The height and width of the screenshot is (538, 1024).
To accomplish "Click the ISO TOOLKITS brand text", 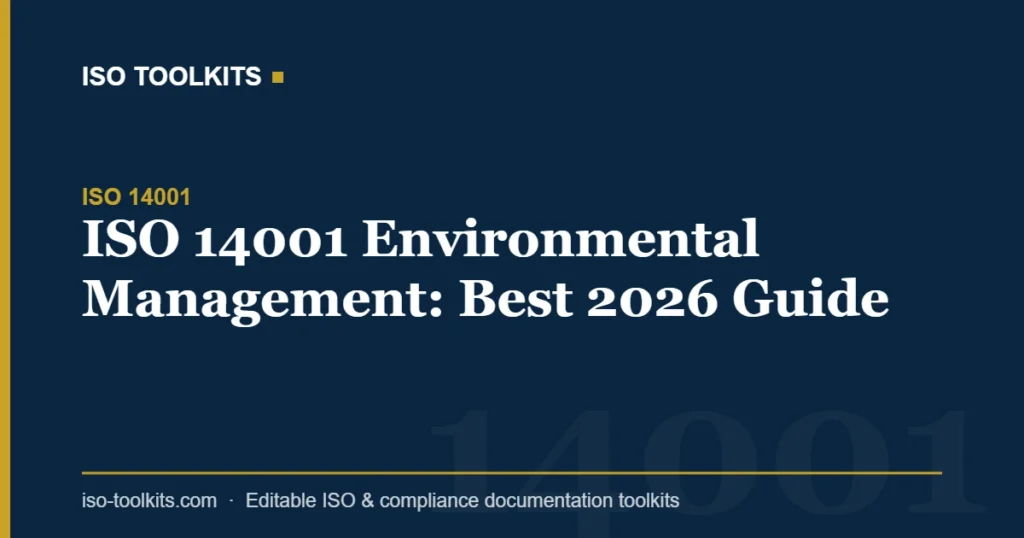I will click(x=171, y=77).
